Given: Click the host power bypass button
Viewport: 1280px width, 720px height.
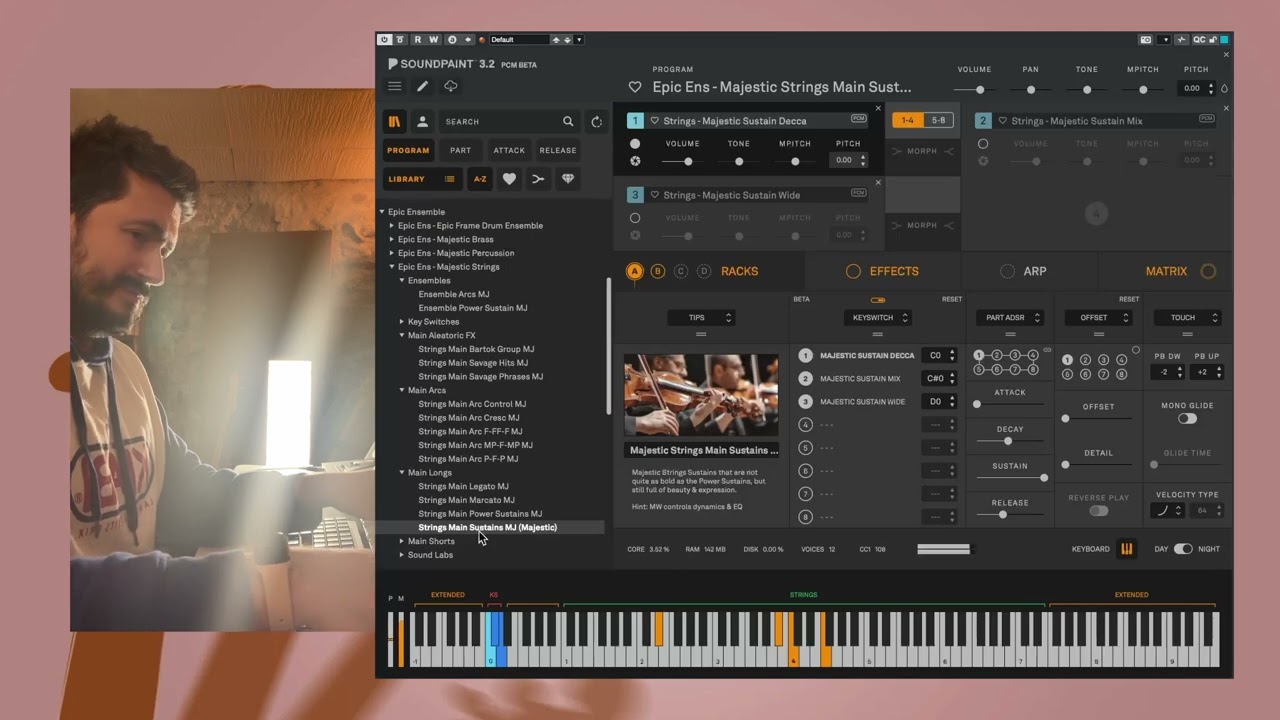Looking at the screenshot, I should (x=384, y=40).
